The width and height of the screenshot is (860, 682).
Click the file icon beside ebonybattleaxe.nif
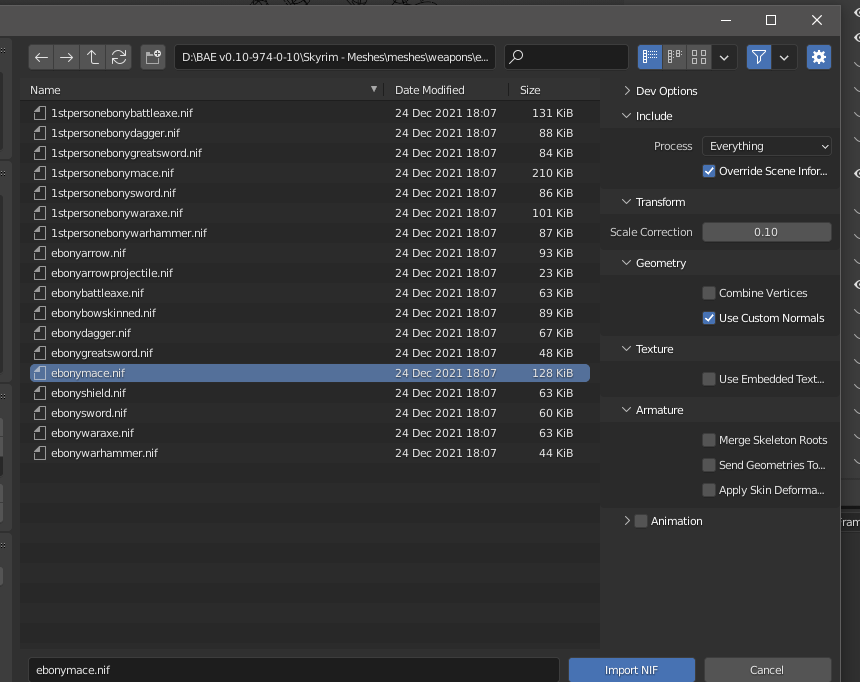click(x=39, y=293)
